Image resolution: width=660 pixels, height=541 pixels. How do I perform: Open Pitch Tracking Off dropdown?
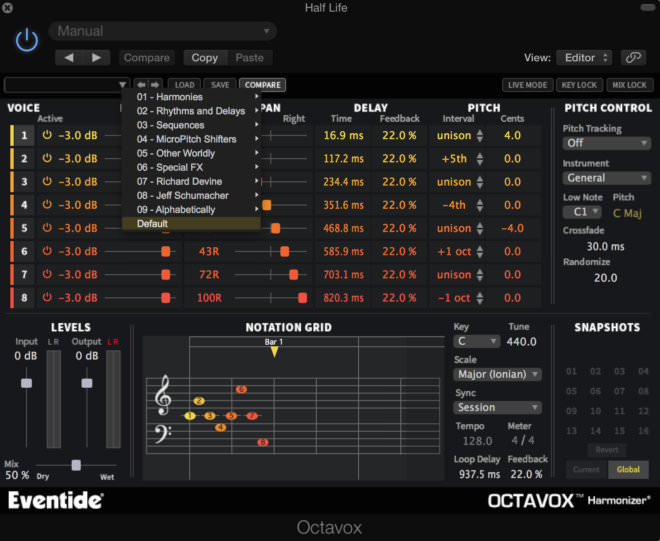tap(607, 143)
